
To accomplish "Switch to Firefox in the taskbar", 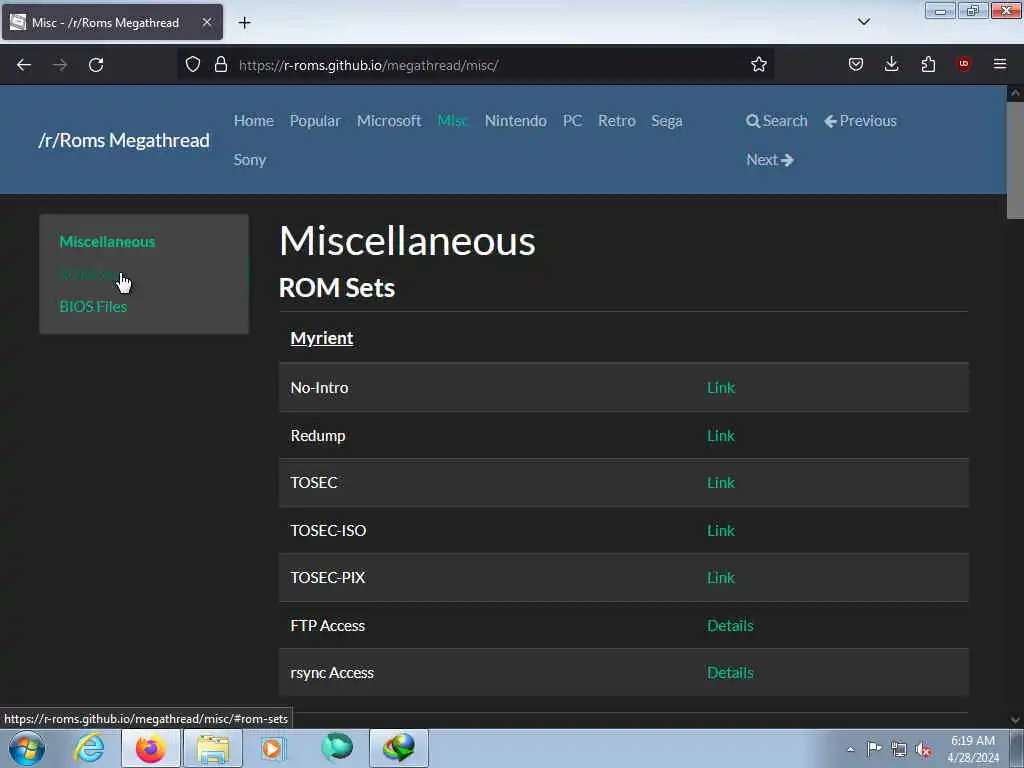I will pyautogui.click(x=151, y=748).
